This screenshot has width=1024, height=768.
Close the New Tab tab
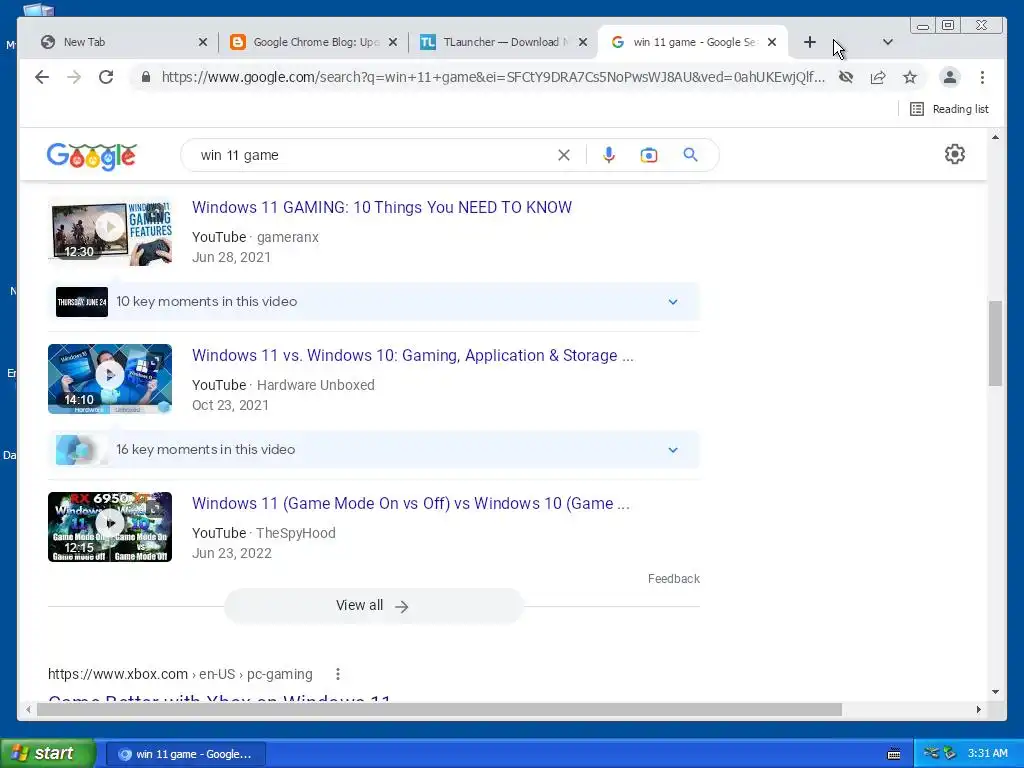point(202,42)
